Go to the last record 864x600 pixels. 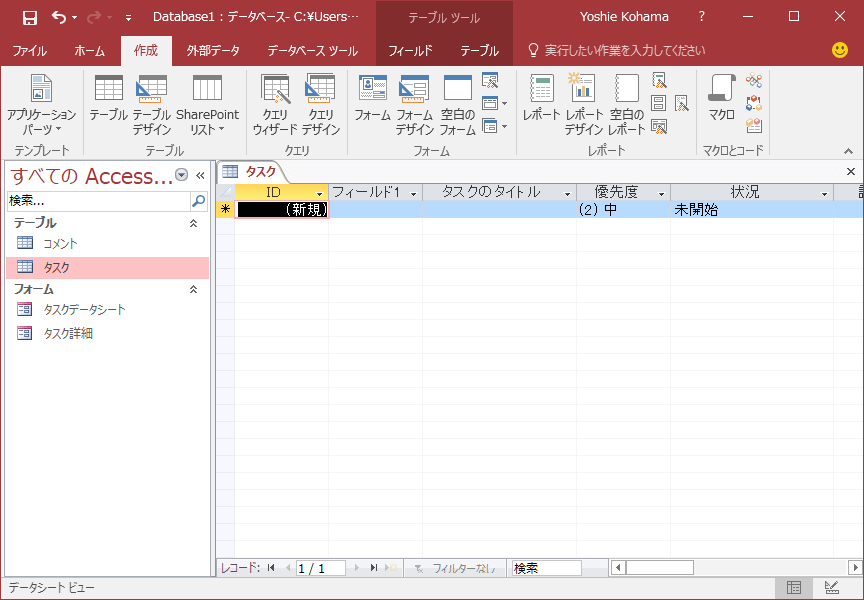pos(374,567)
